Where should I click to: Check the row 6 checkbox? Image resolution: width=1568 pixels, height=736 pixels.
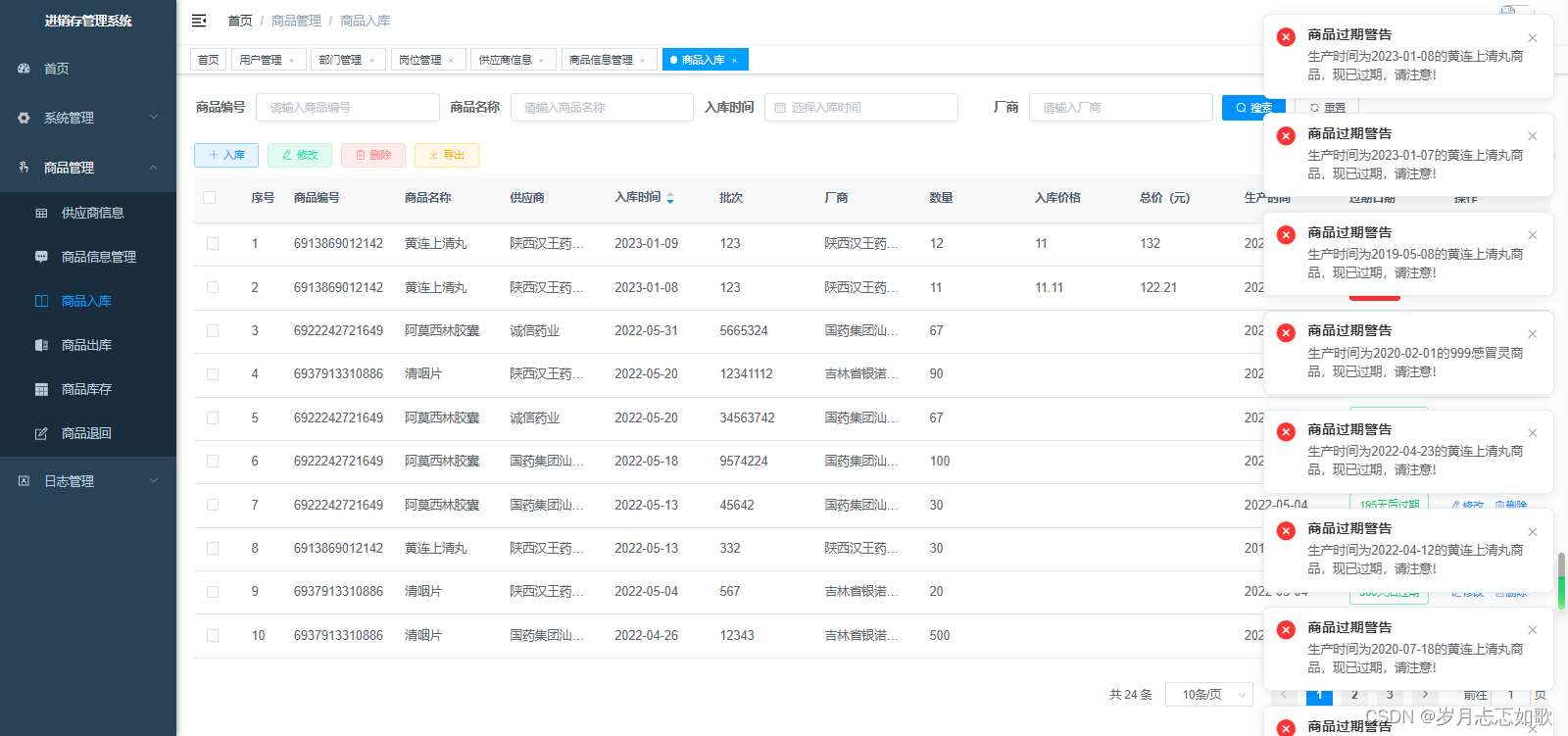click(x=213, y=462)
